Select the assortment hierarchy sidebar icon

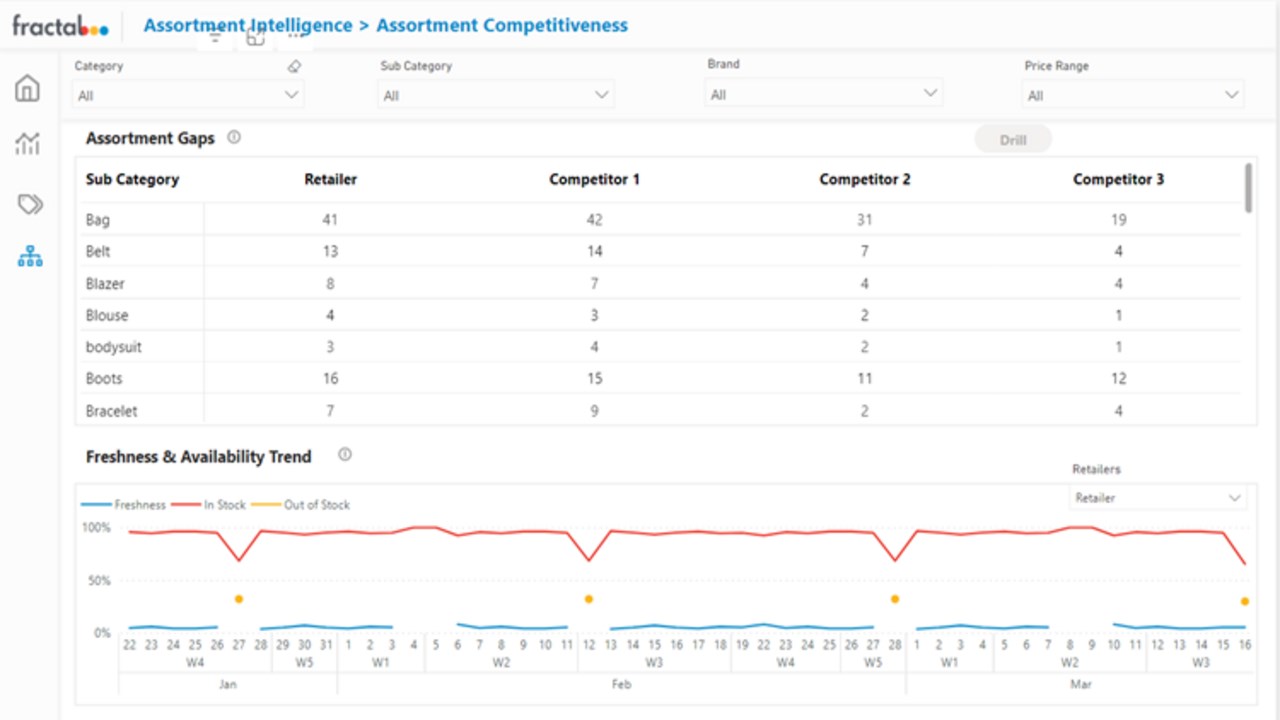pyautogui.click(x=30, y=257)
